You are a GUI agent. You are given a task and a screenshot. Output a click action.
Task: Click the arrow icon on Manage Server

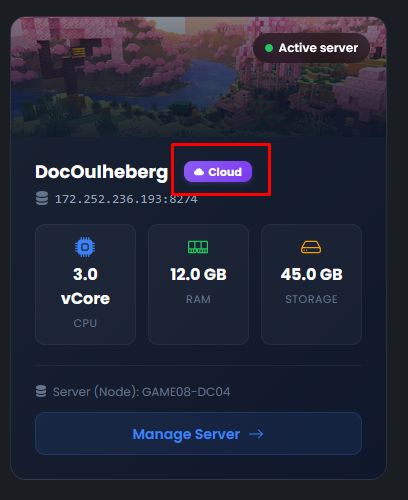click(x=256, y=434)
